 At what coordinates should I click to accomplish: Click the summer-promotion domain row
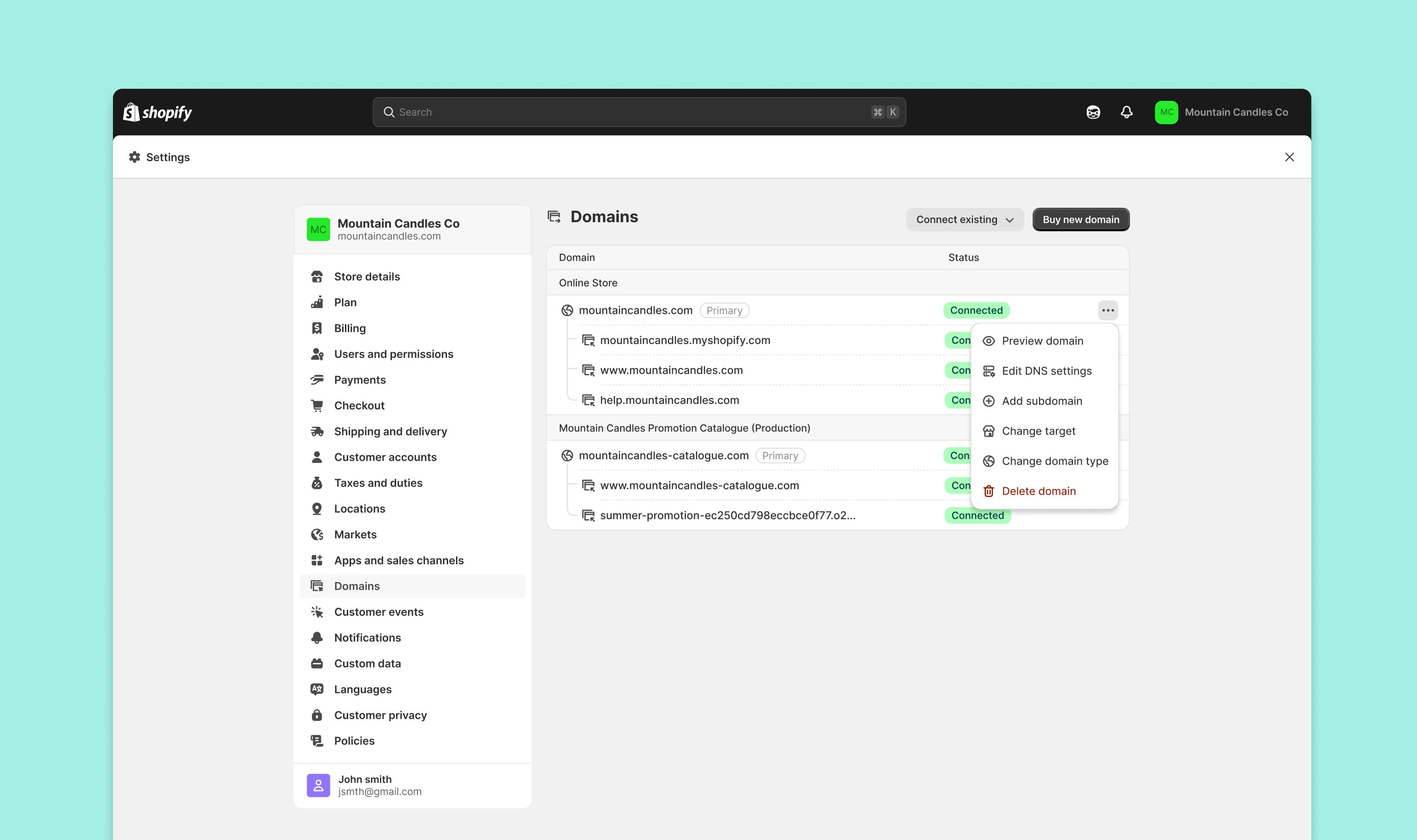[x=838, y=515]
